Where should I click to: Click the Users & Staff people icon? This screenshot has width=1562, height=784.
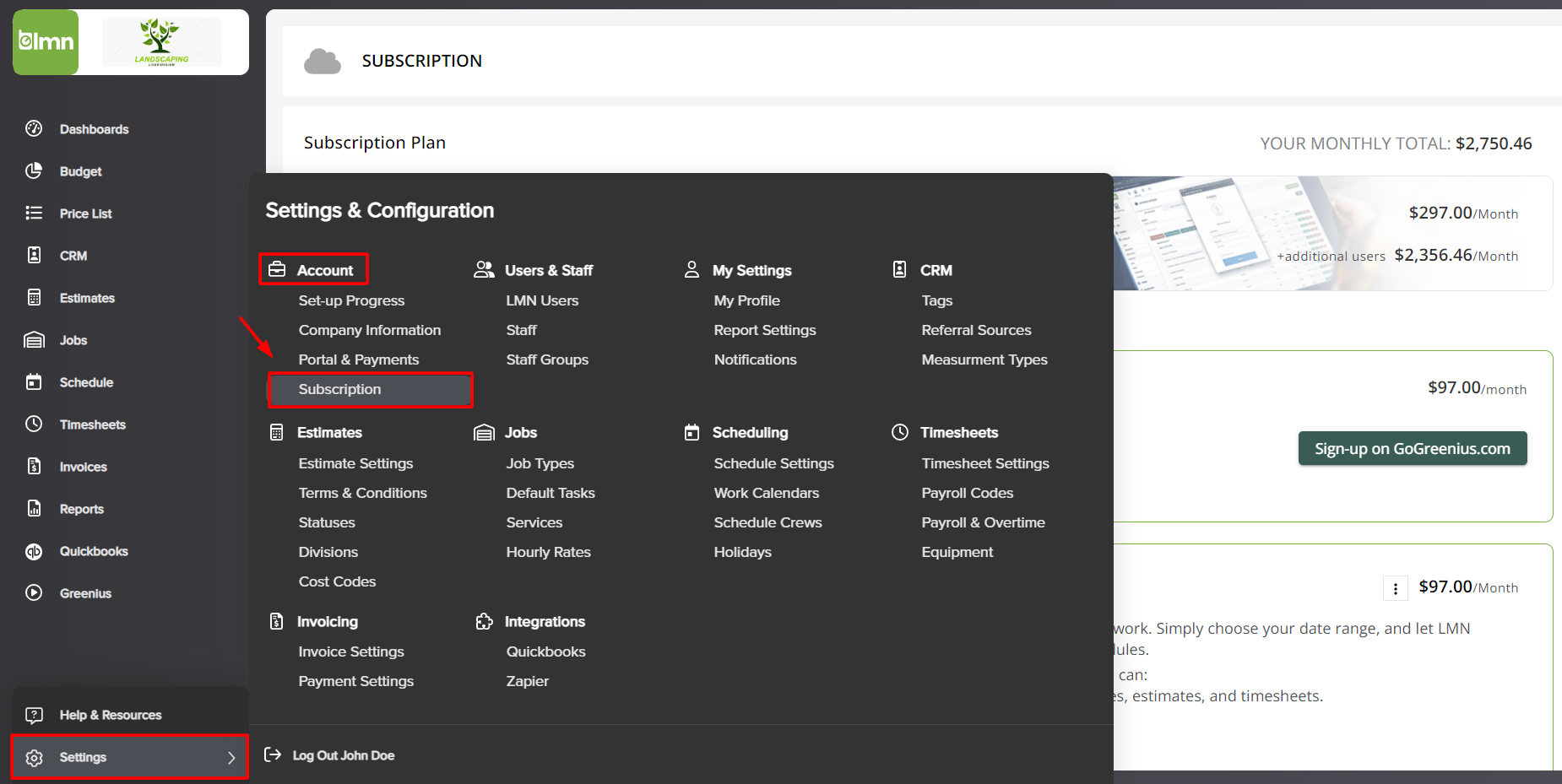click(x=484, y=269)
